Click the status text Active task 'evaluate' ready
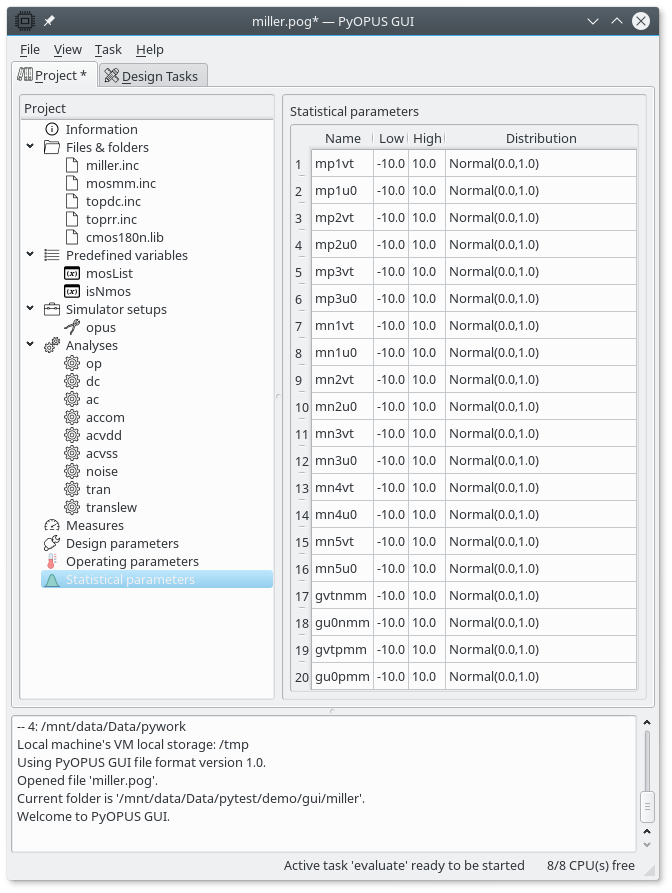This screenshot has width=672, height=893. coord(404,866)
